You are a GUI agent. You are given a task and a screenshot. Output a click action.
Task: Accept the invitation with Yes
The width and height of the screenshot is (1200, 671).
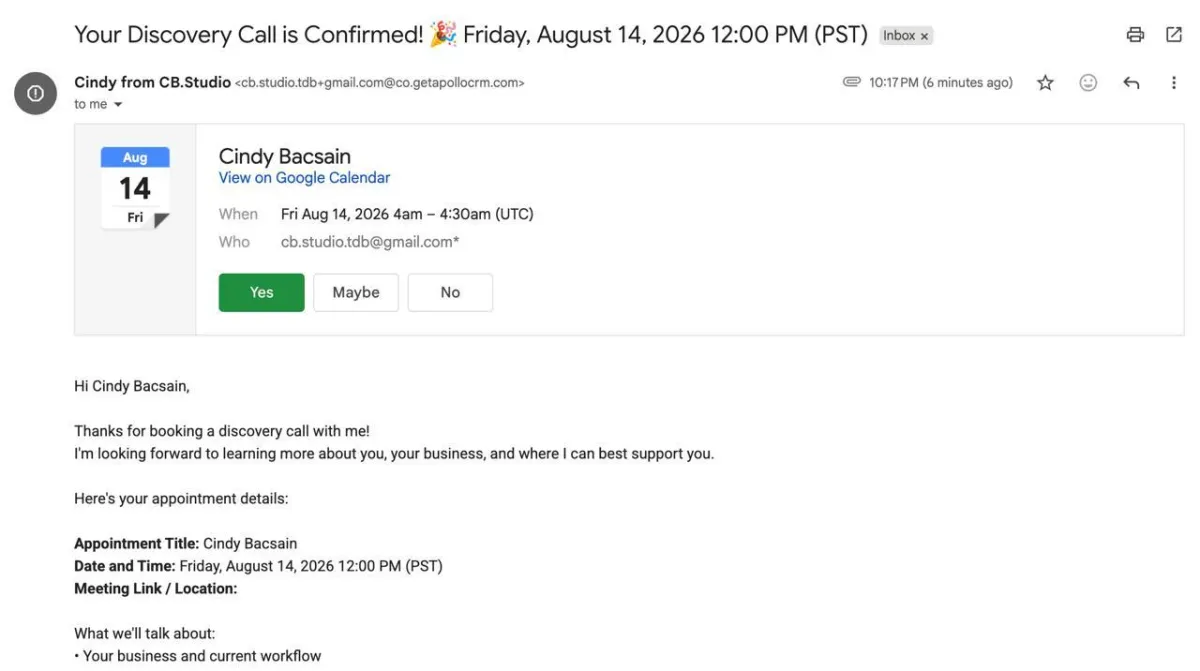click(x=262, y=292)
